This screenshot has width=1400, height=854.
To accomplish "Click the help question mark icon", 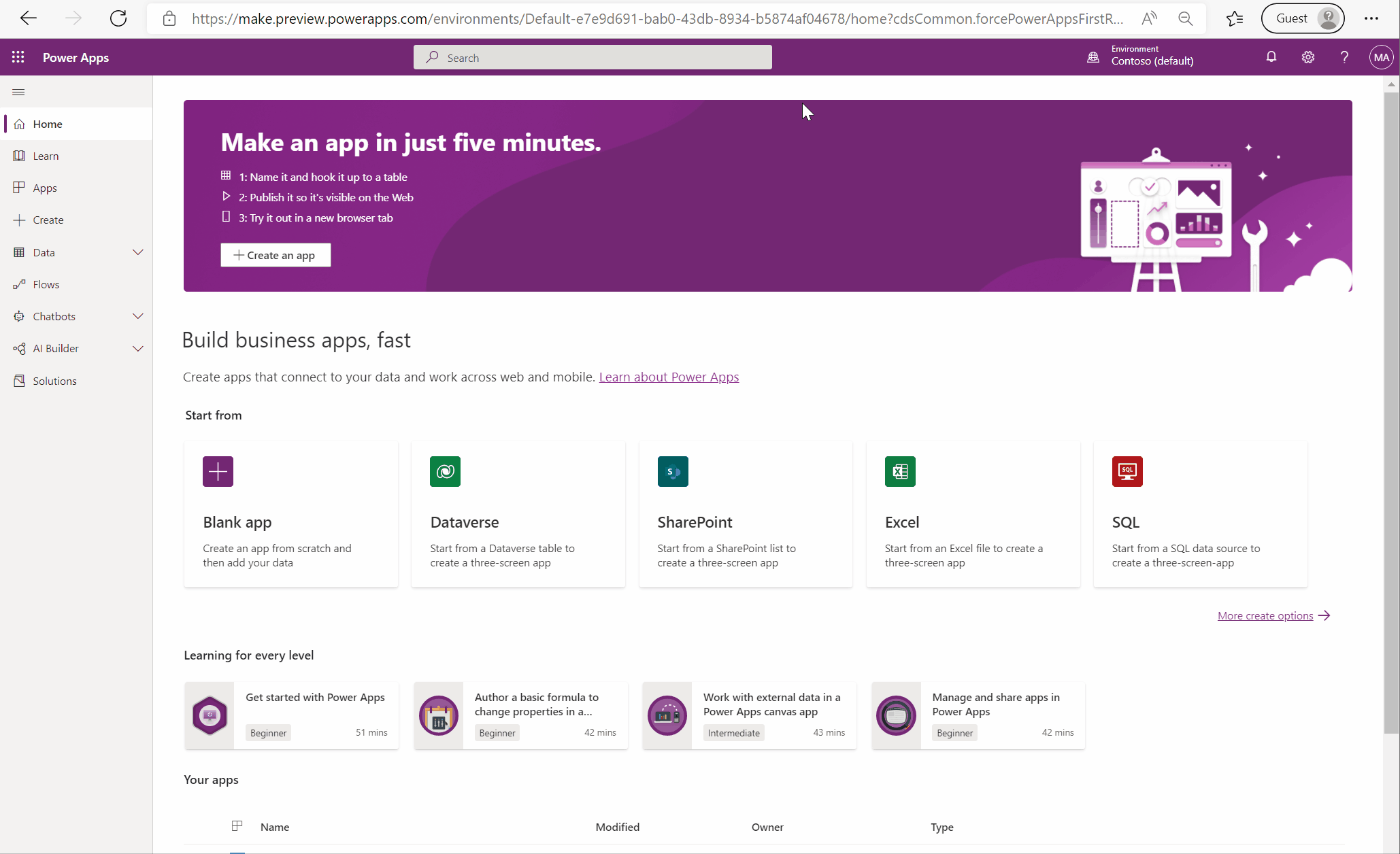I will pyautogui.click(x=1344, y=57).
